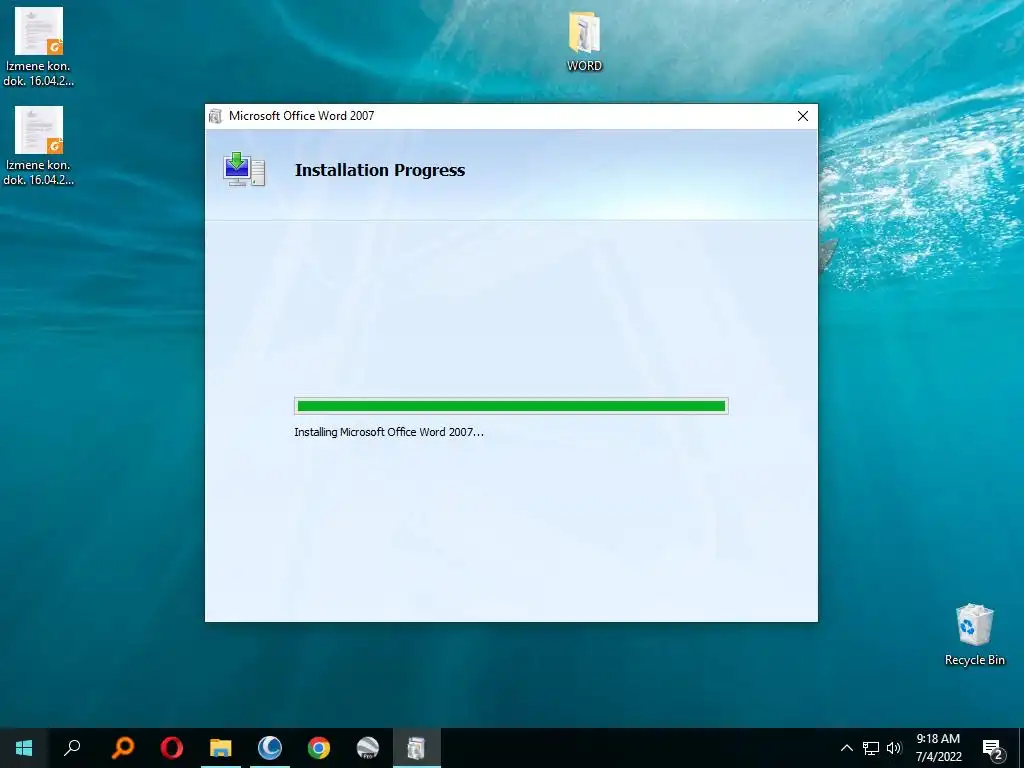Click the 'Installing Microsoft Office Word 2007...' status text
Viewport: 1024px width, 768px height.
click(389, 432)
